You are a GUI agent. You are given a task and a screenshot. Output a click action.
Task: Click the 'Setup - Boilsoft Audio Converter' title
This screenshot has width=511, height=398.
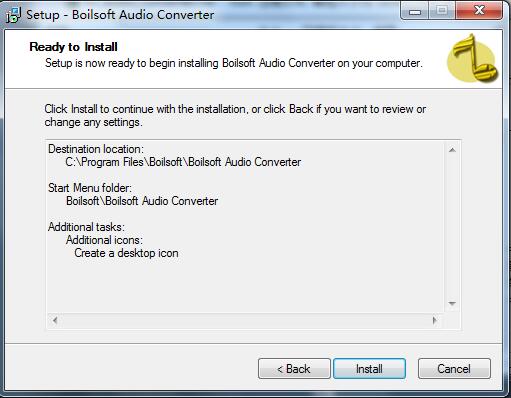(x=120, y=15)
